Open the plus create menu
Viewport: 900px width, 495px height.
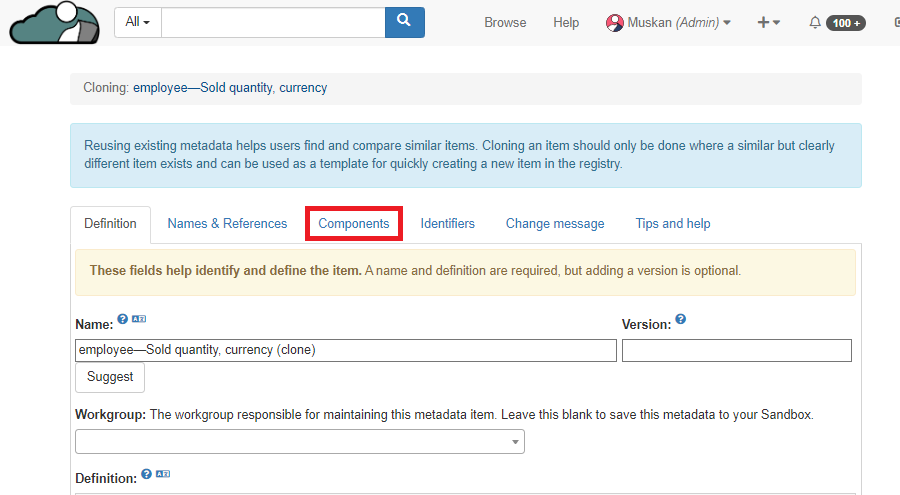(x=768, y=23)
